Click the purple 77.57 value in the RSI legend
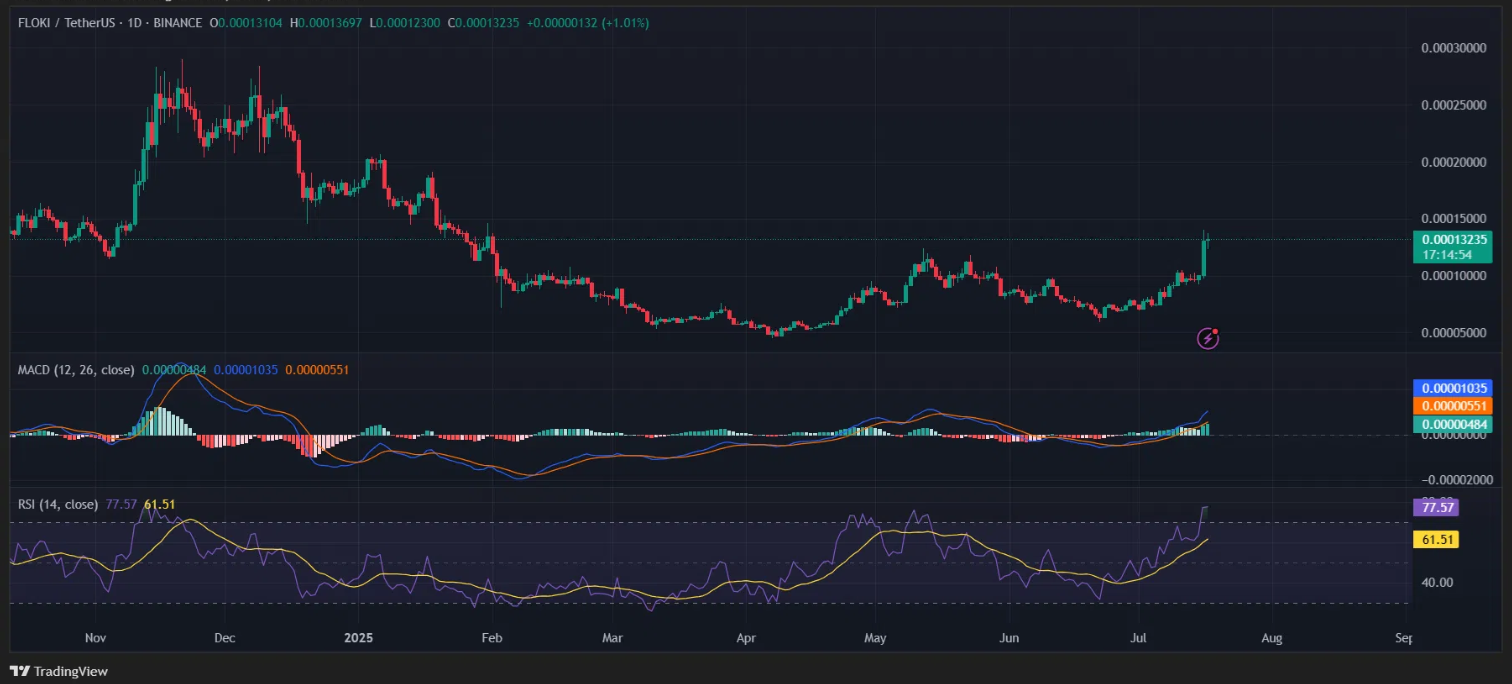This screenshot has width=1512, height=684. click(119, 504)
